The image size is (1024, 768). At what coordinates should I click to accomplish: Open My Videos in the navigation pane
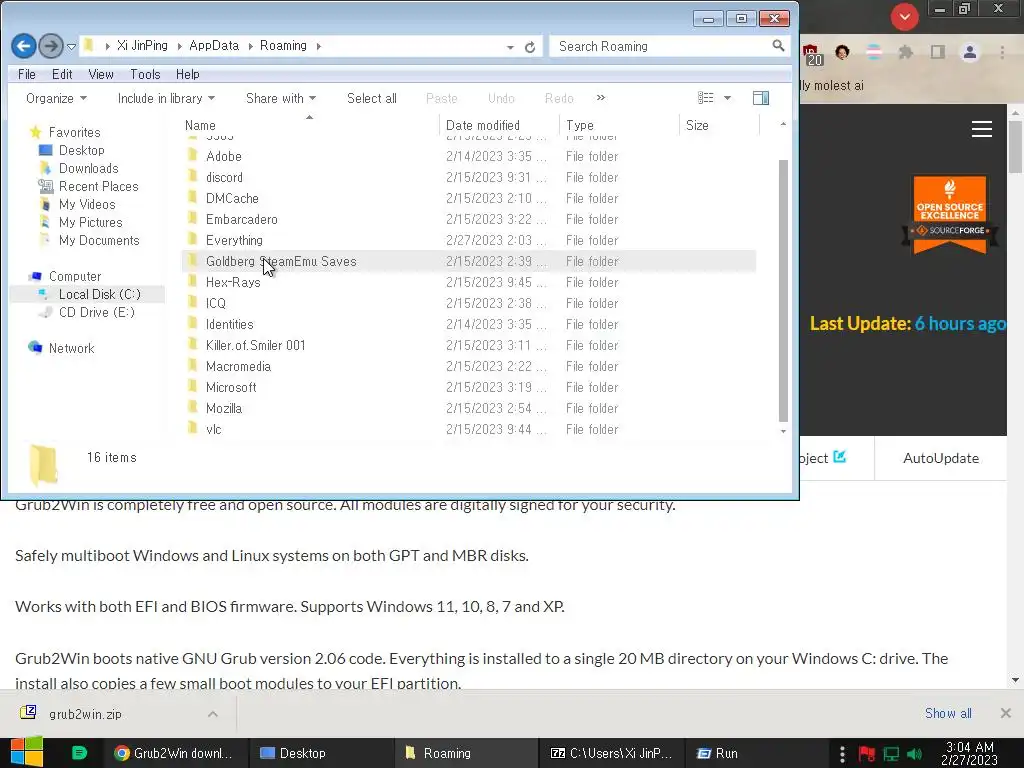pyautogui.click(x=87, y=204)
